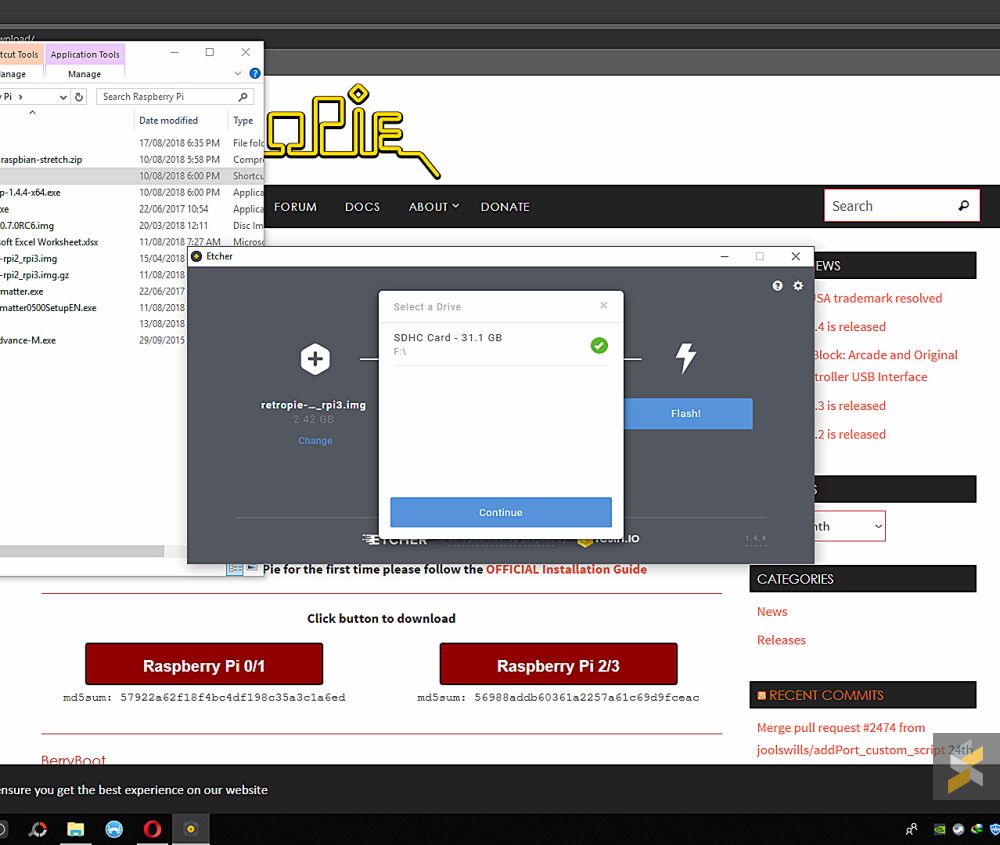Toggle the SDHC Card green checkmark
The image size is (1000, 845).
pyautogui.click(x=599, y=345)
